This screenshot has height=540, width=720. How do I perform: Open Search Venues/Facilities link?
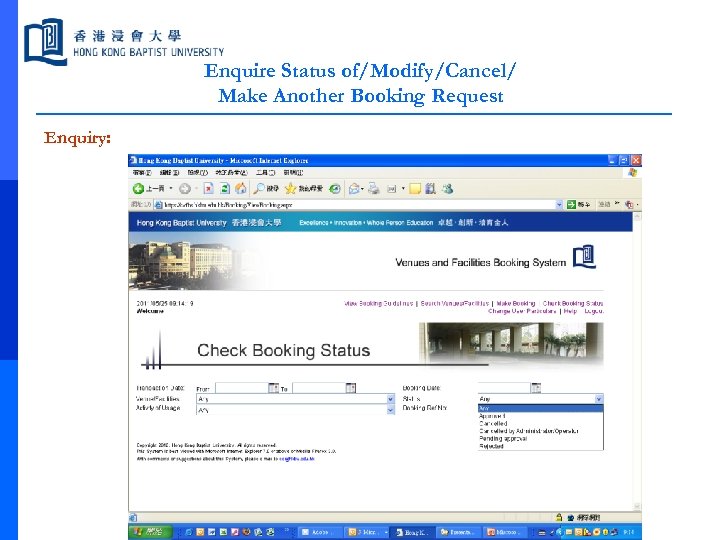(455, 304)
